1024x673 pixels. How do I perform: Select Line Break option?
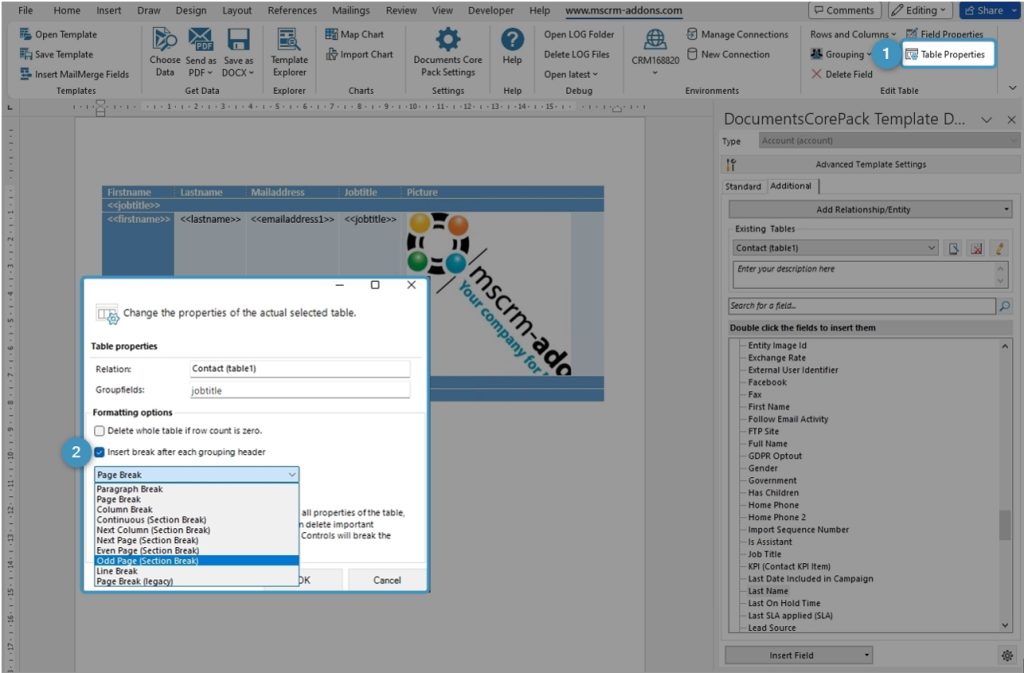pos(197,571)
